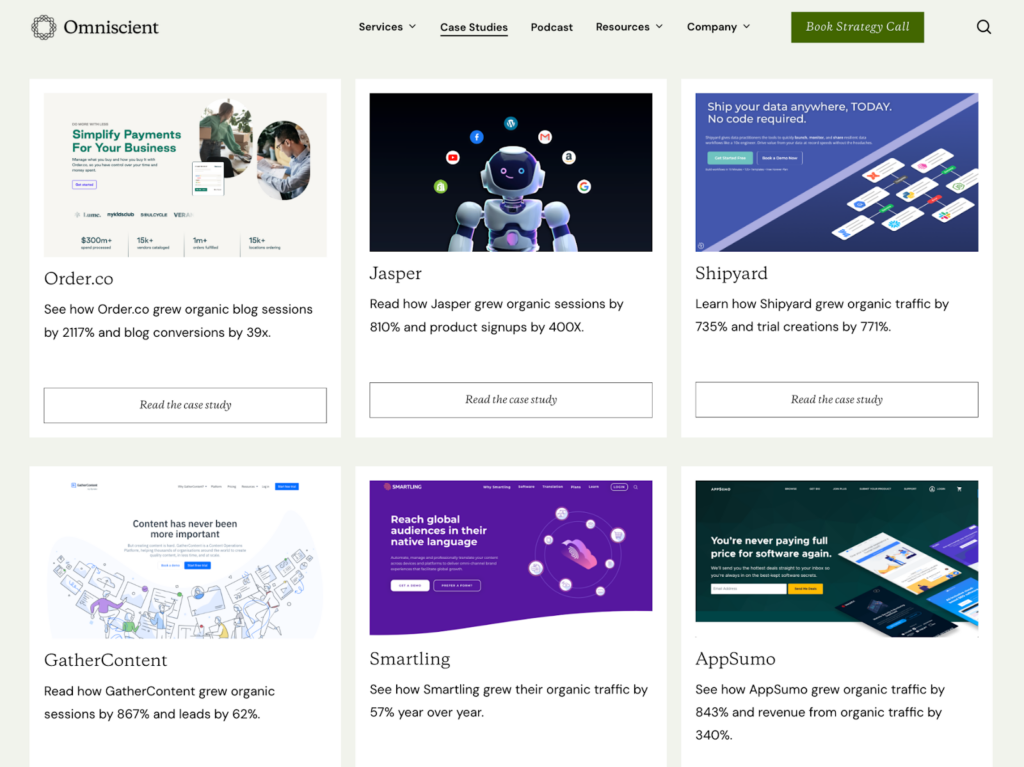
Task: Open the AppSumo screenshot thumbnail
Action: coord(837,559)
